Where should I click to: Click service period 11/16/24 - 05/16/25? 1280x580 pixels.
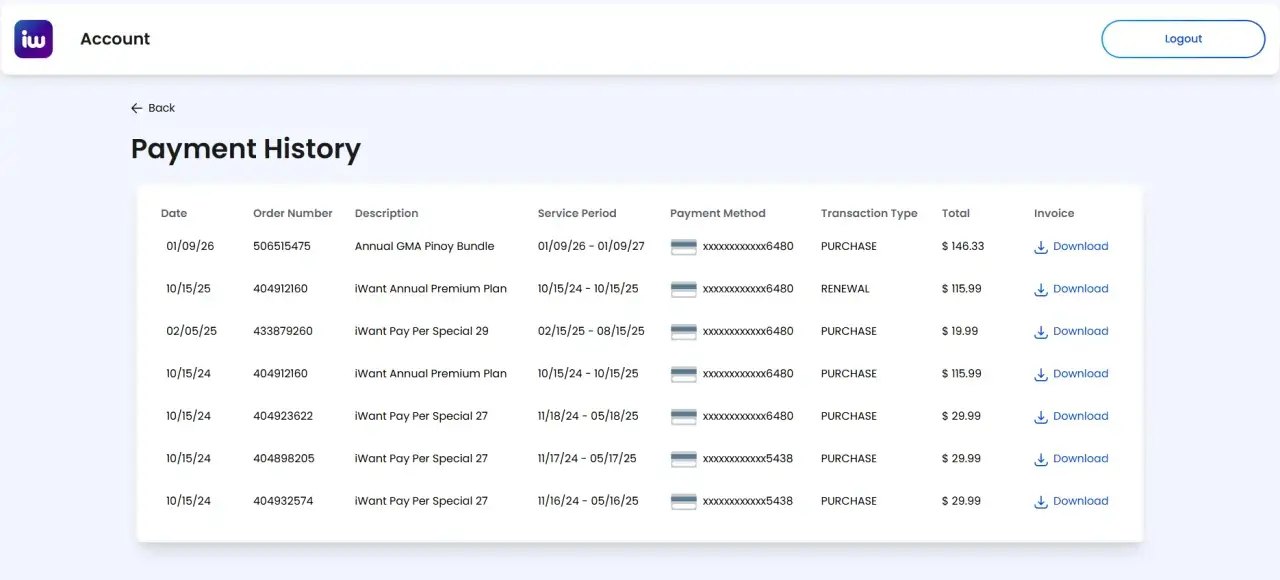pos(588,501)
